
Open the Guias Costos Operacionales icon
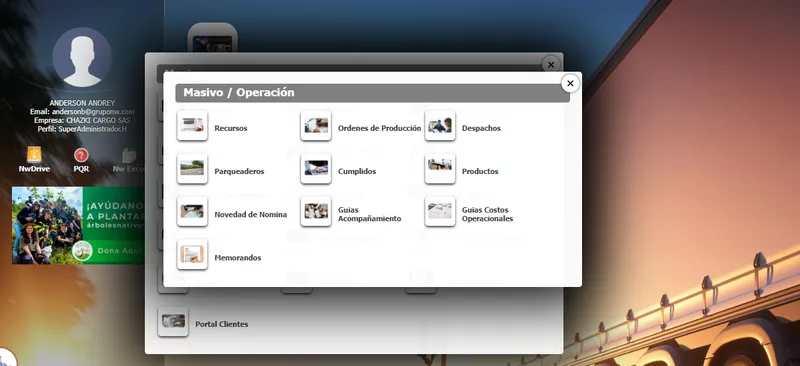coord(440,211)
